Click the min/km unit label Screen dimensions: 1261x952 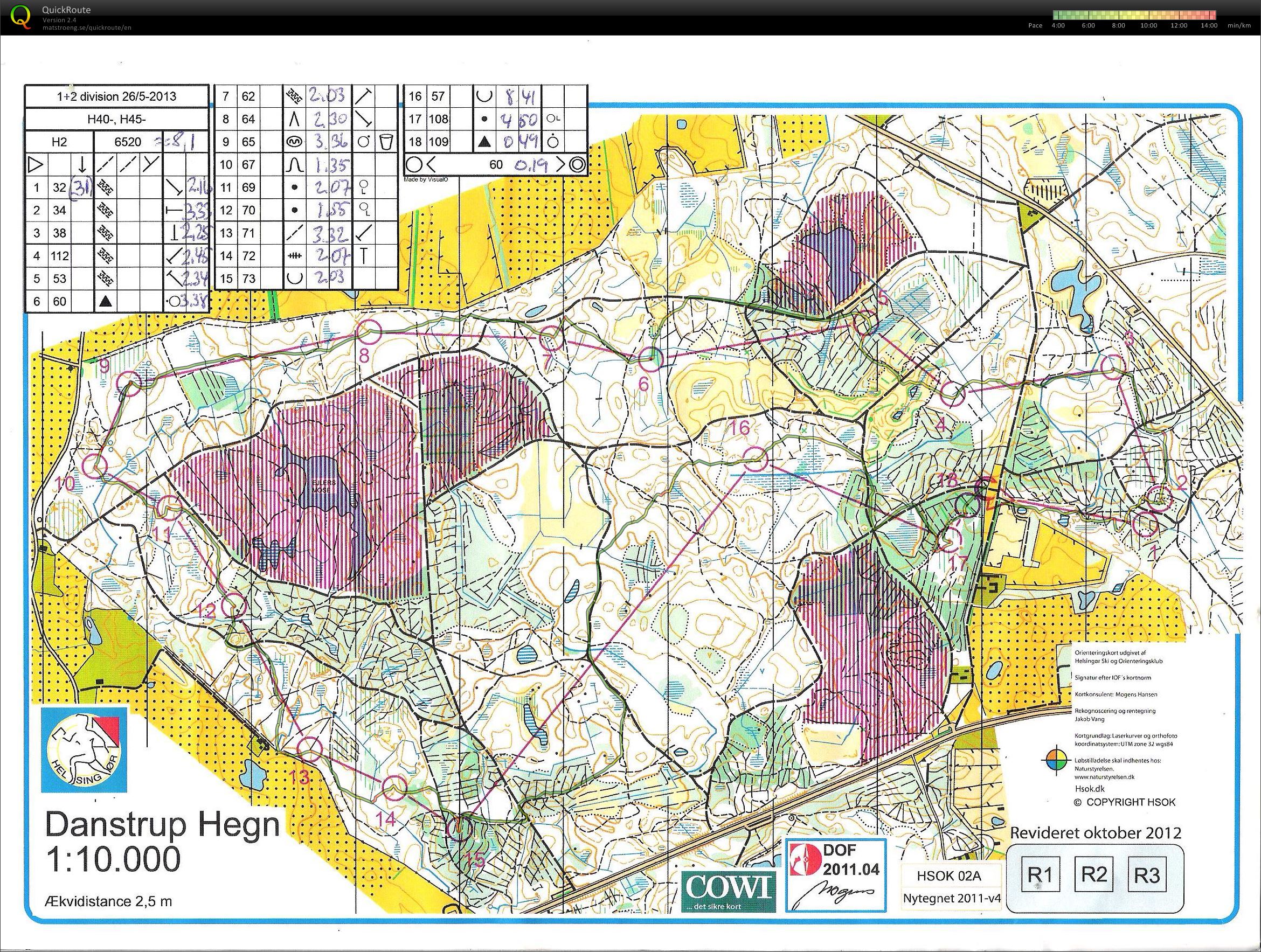1239,26
